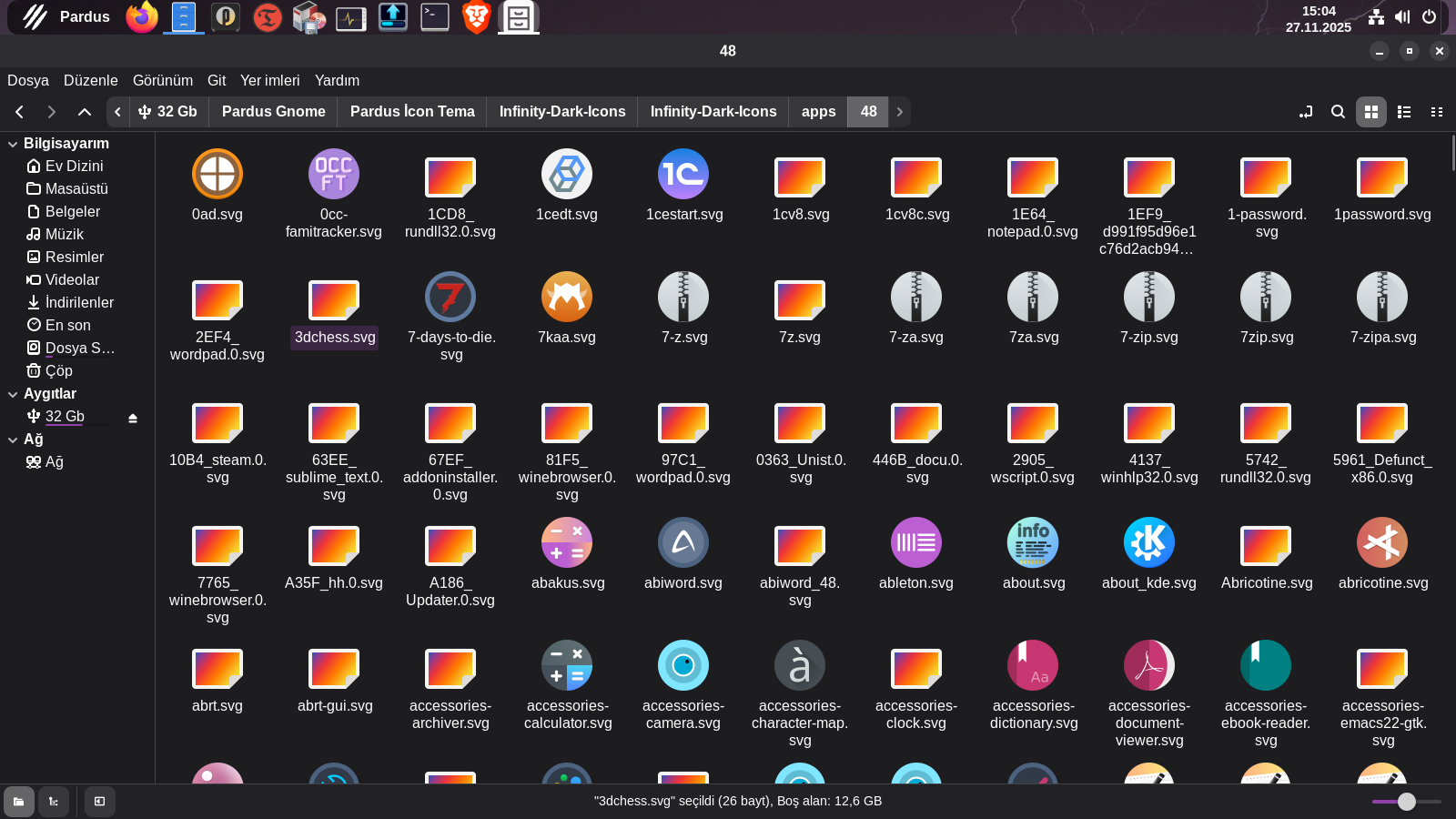1456x819 pixels.
Task: Show tree view in sidebar
Action: (54, 802)
